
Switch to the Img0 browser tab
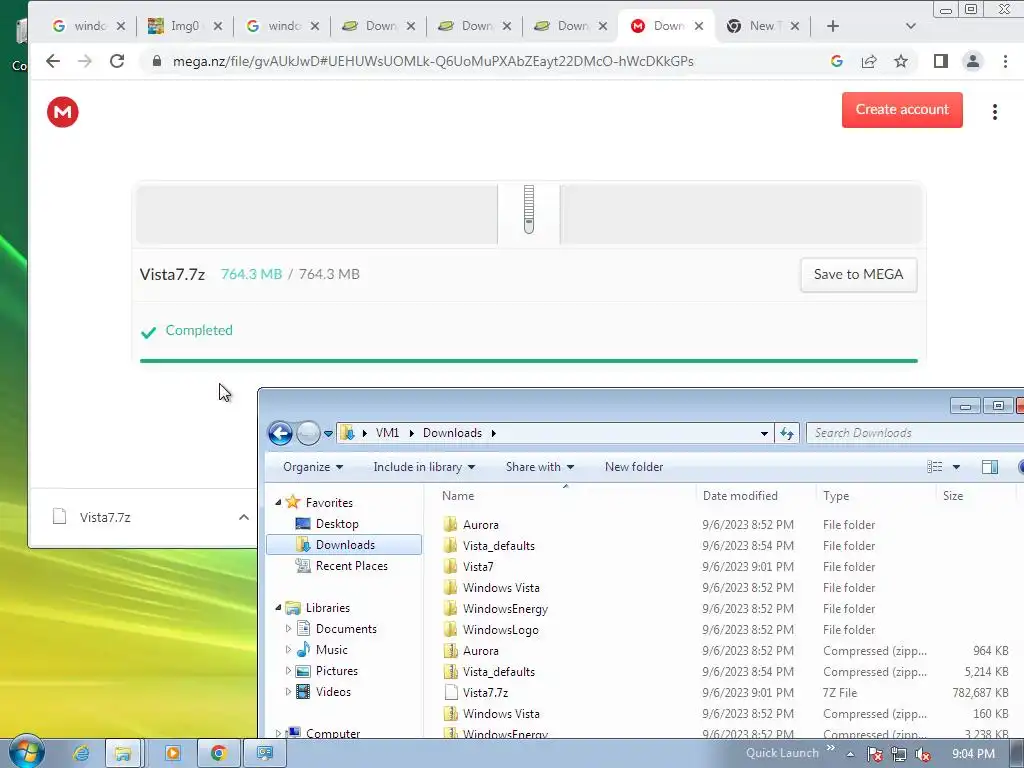point(185,26)
